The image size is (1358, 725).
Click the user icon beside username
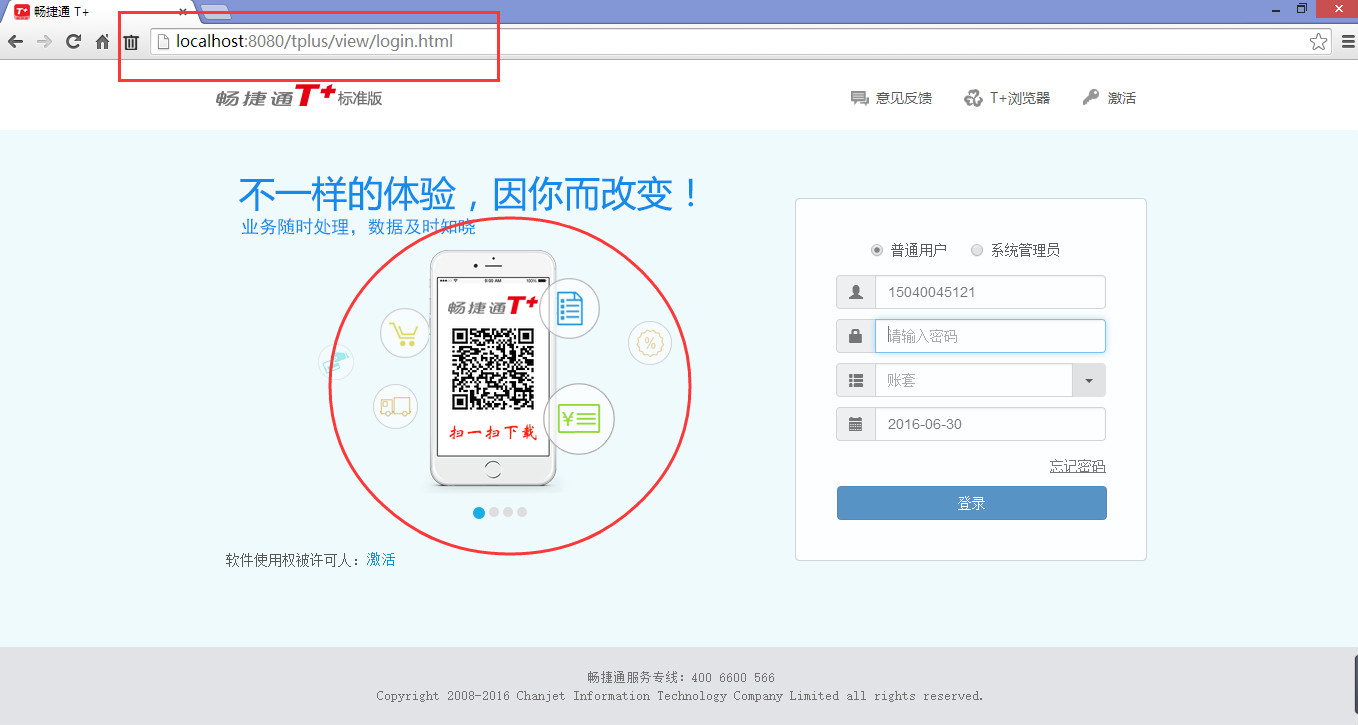click(x=856, y=292)
